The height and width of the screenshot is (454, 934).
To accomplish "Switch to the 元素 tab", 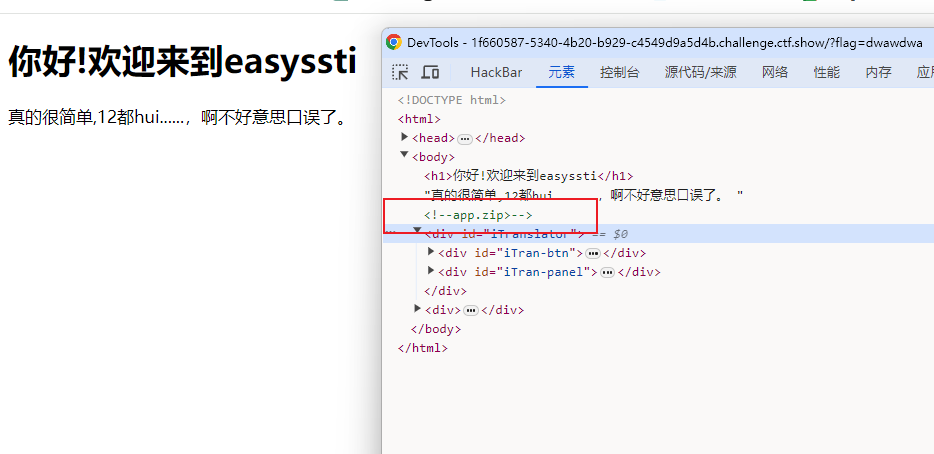I will [562, 73].
